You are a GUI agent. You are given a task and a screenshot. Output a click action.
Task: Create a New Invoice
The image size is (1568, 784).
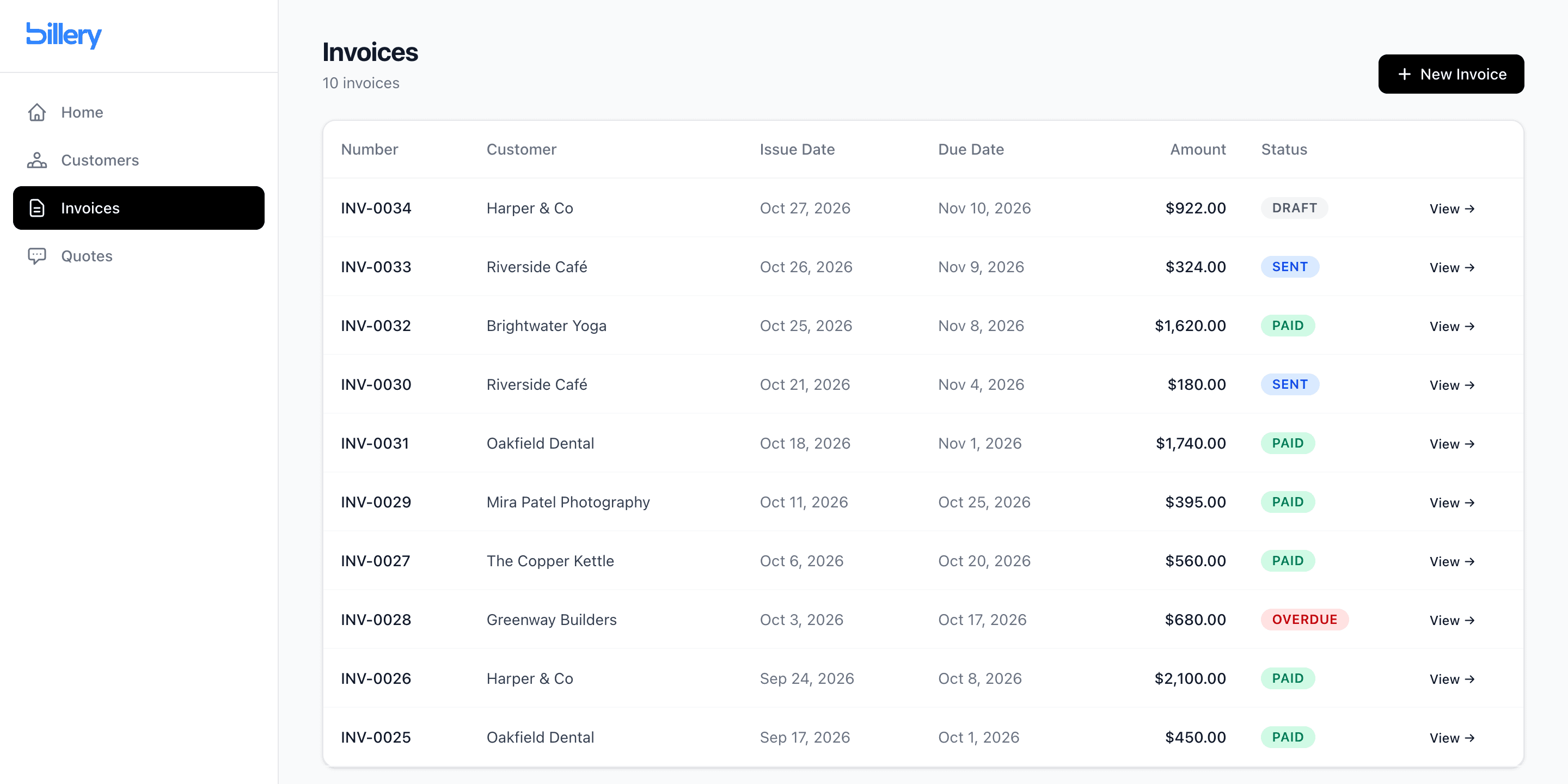(1451, 74)
